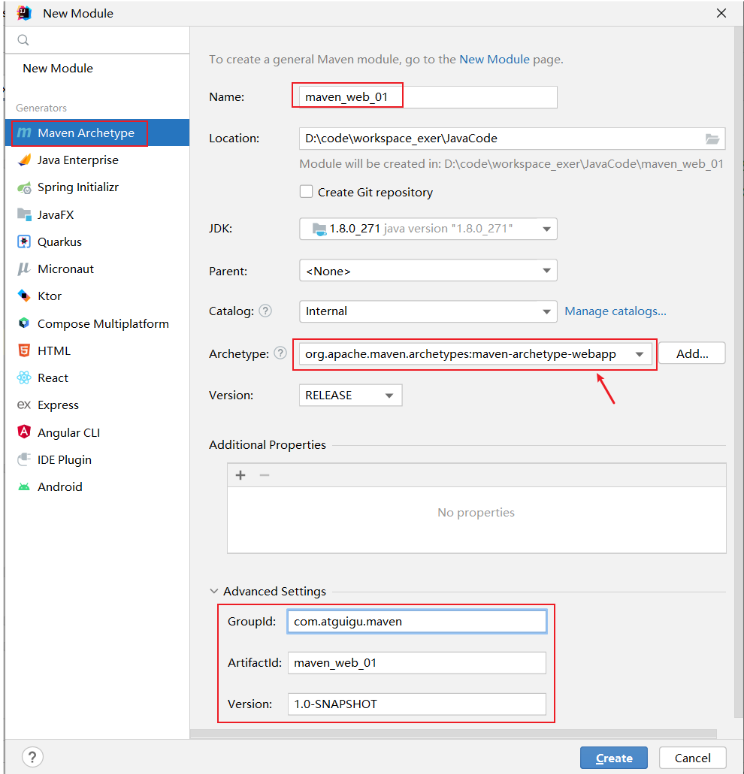
Task: Close the New Module dialog
Action: click(x=721, y=13)
